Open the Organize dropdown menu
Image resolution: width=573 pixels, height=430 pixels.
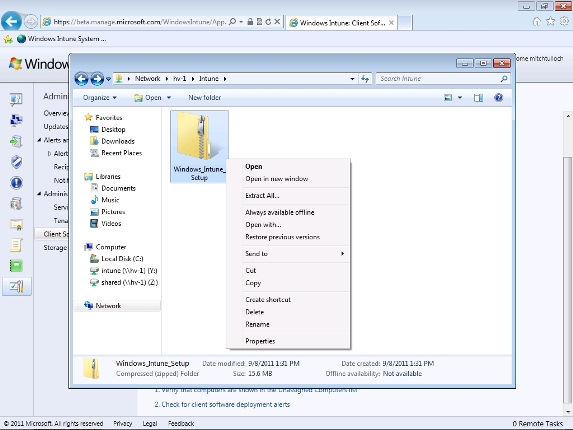pos(99,98)
